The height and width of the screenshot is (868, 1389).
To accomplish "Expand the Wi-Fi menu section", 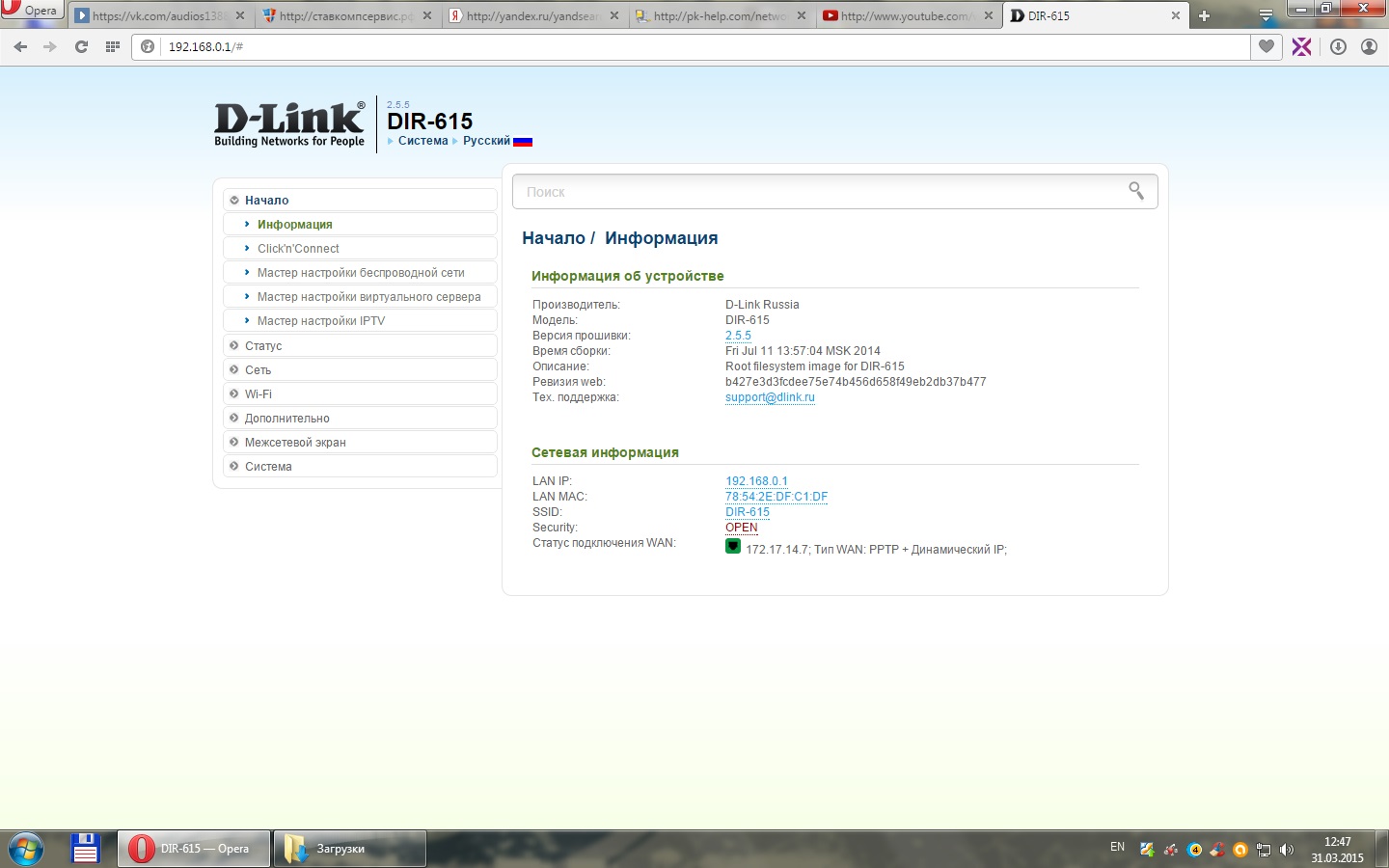I will 360,393.
